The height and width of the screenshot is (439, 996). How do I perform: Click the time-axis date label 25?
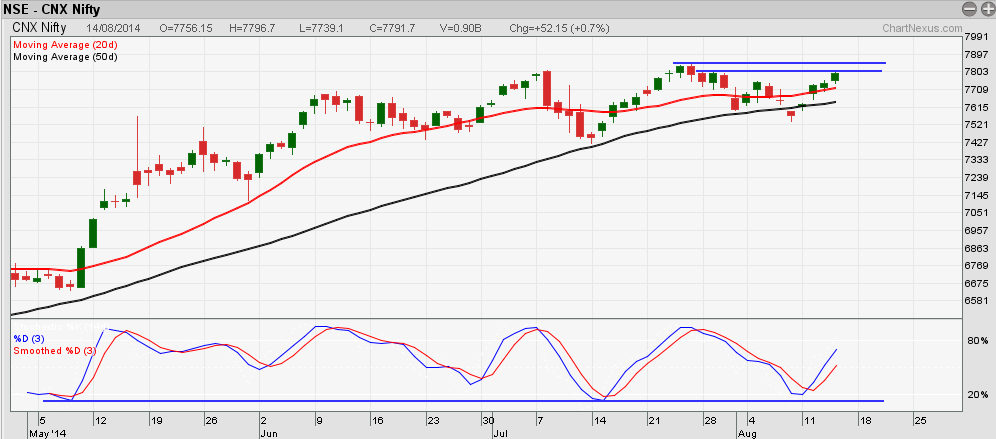coord(919,421)
